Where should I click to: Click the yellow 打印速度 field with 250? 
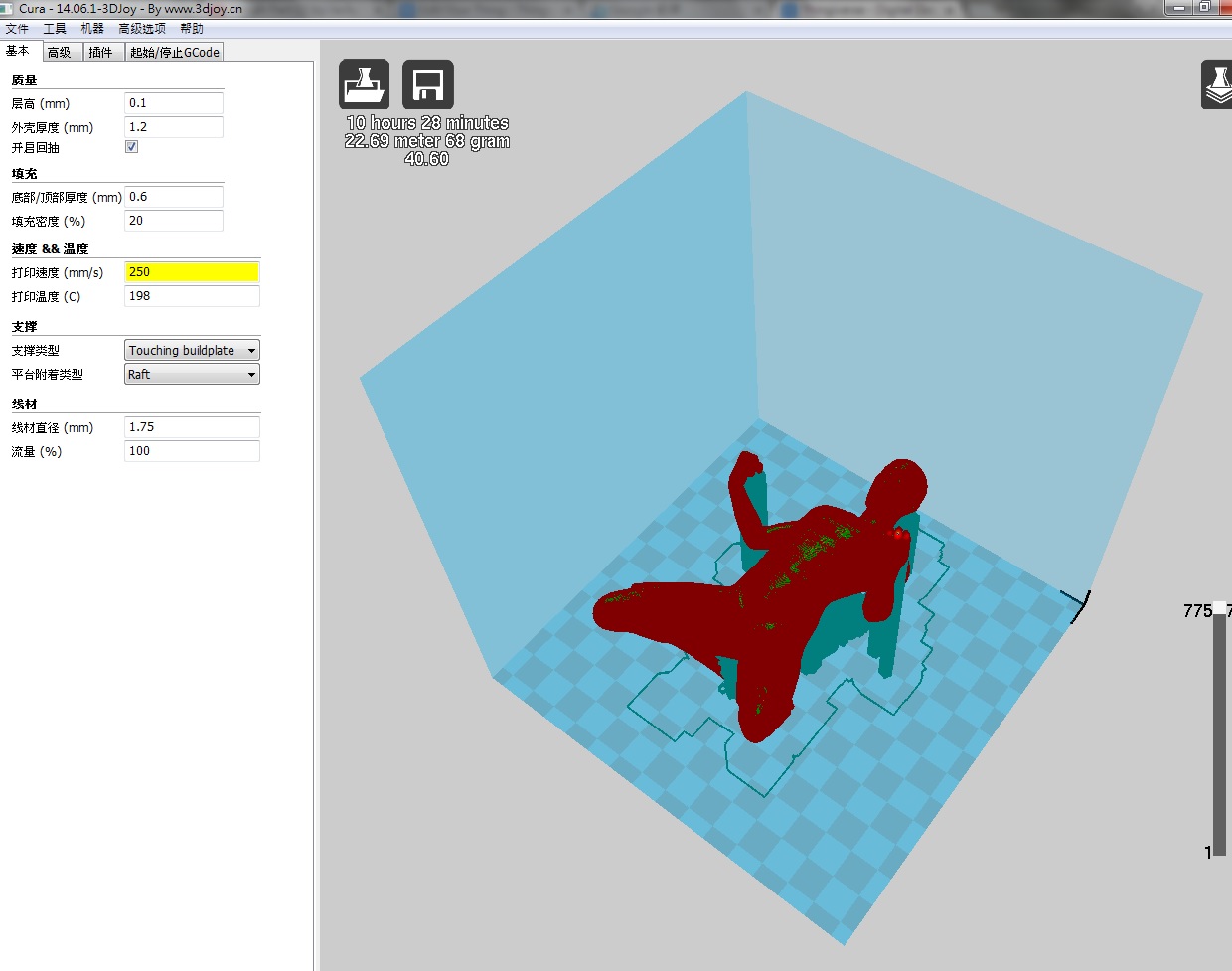(192, 272)
